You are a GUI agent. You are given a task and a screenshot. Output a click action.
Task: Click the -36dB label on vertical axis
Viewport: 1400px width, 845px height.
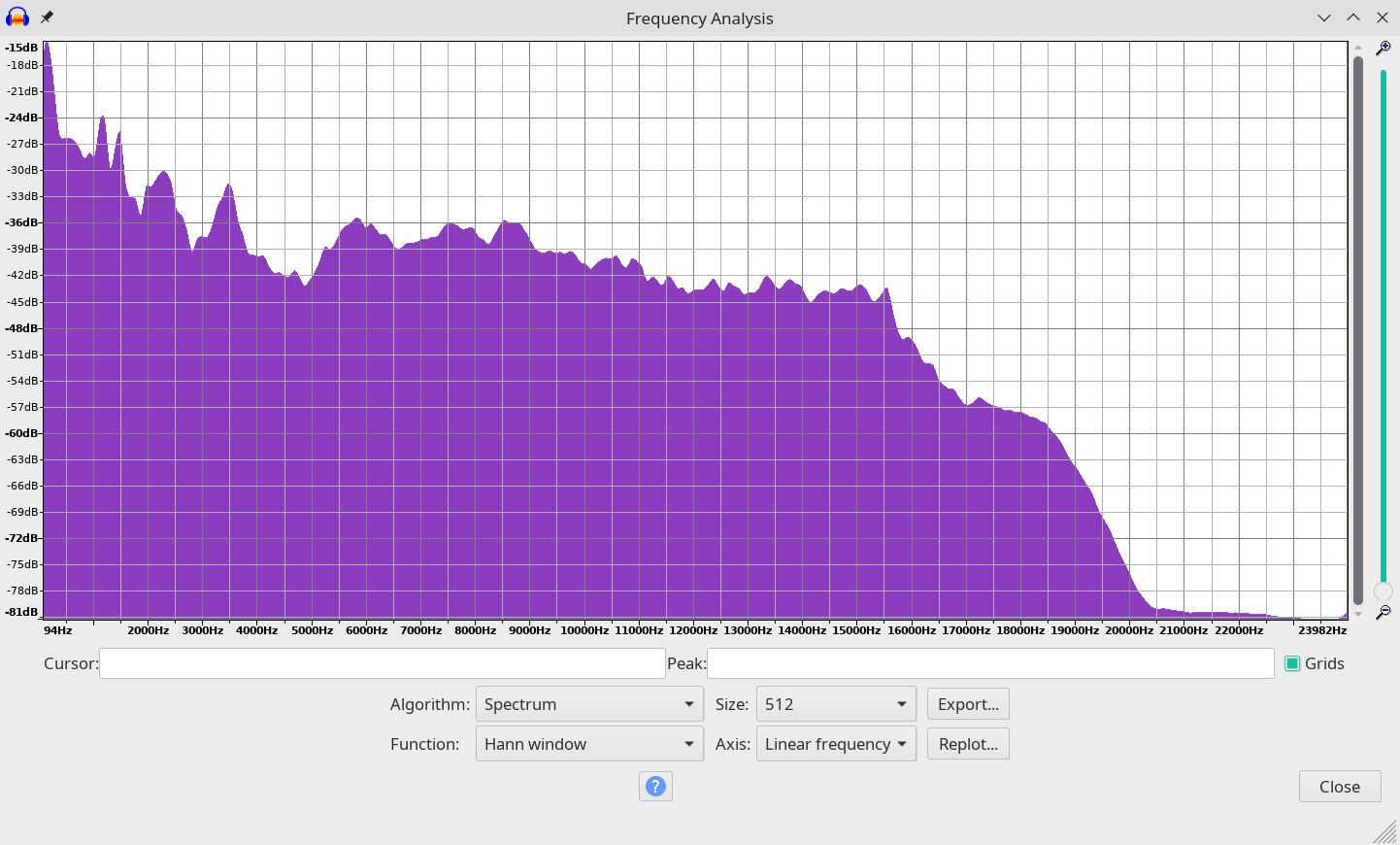coord(21,222)
